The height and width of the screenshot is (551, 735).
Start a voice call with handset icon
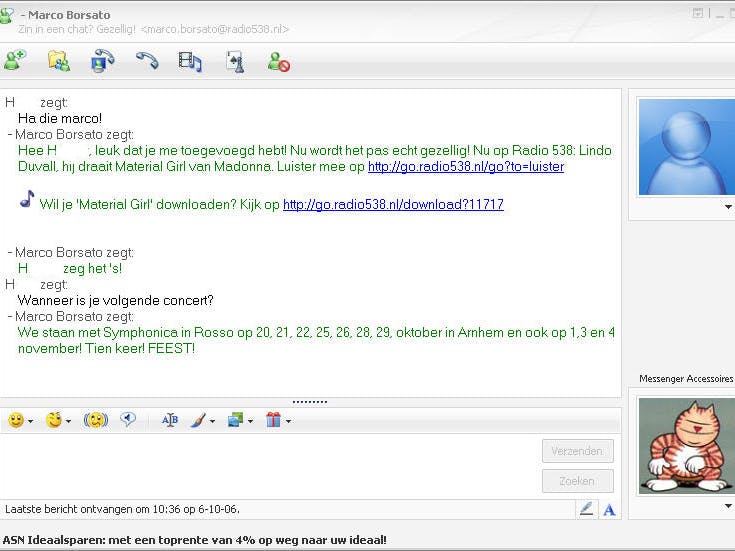click(147, 61)
